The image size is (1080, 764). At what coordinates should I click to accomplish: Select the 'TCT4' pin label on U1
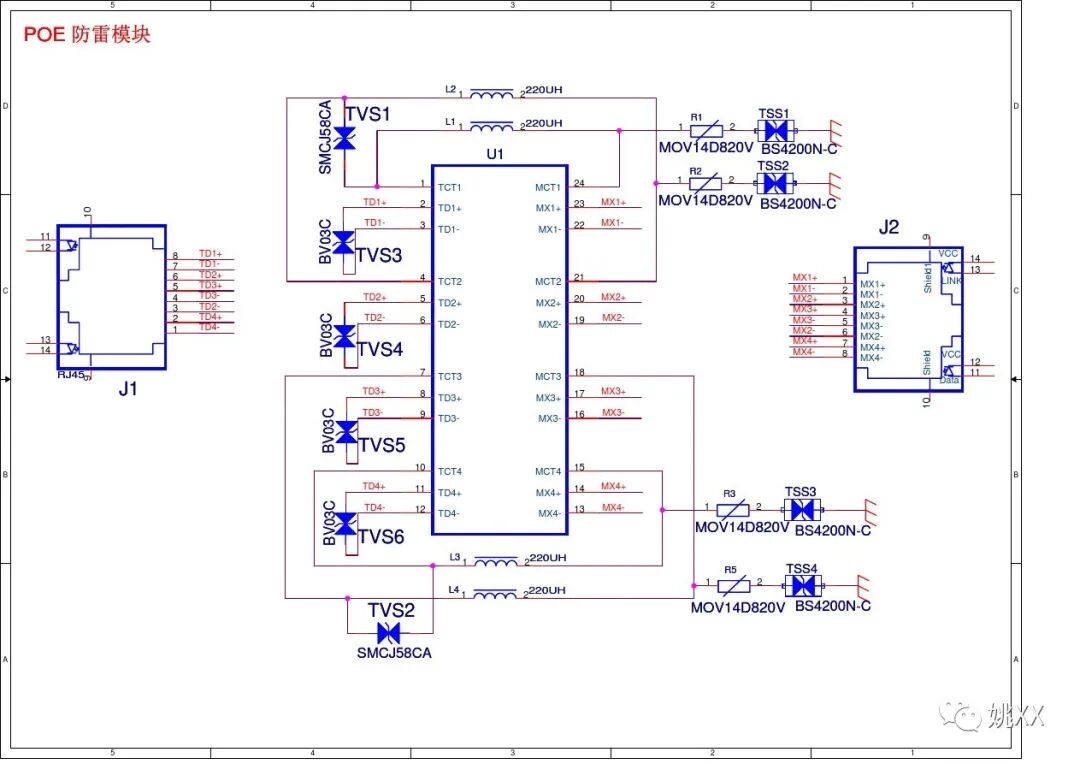tap(450, 472)
